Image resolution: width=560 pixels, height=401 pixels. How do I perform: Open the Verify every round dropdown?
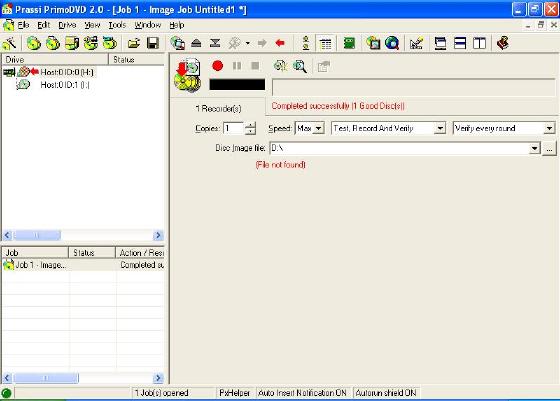[x=549, y=128]
